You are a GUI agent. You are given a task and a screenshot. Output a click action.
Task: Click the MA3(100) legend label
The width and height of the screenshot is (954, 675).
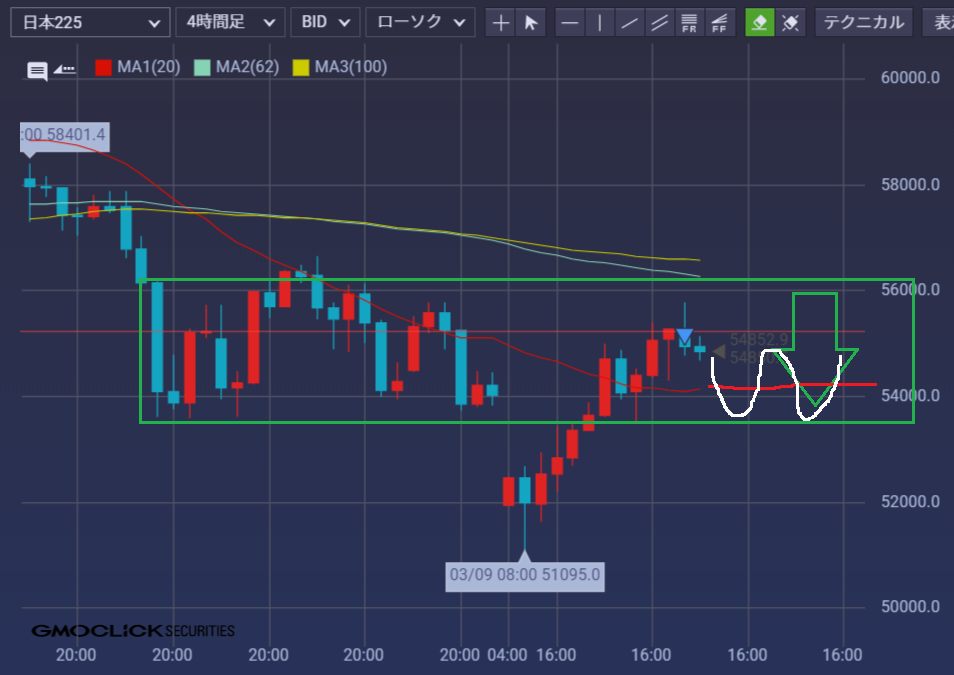tap(350, 68)
